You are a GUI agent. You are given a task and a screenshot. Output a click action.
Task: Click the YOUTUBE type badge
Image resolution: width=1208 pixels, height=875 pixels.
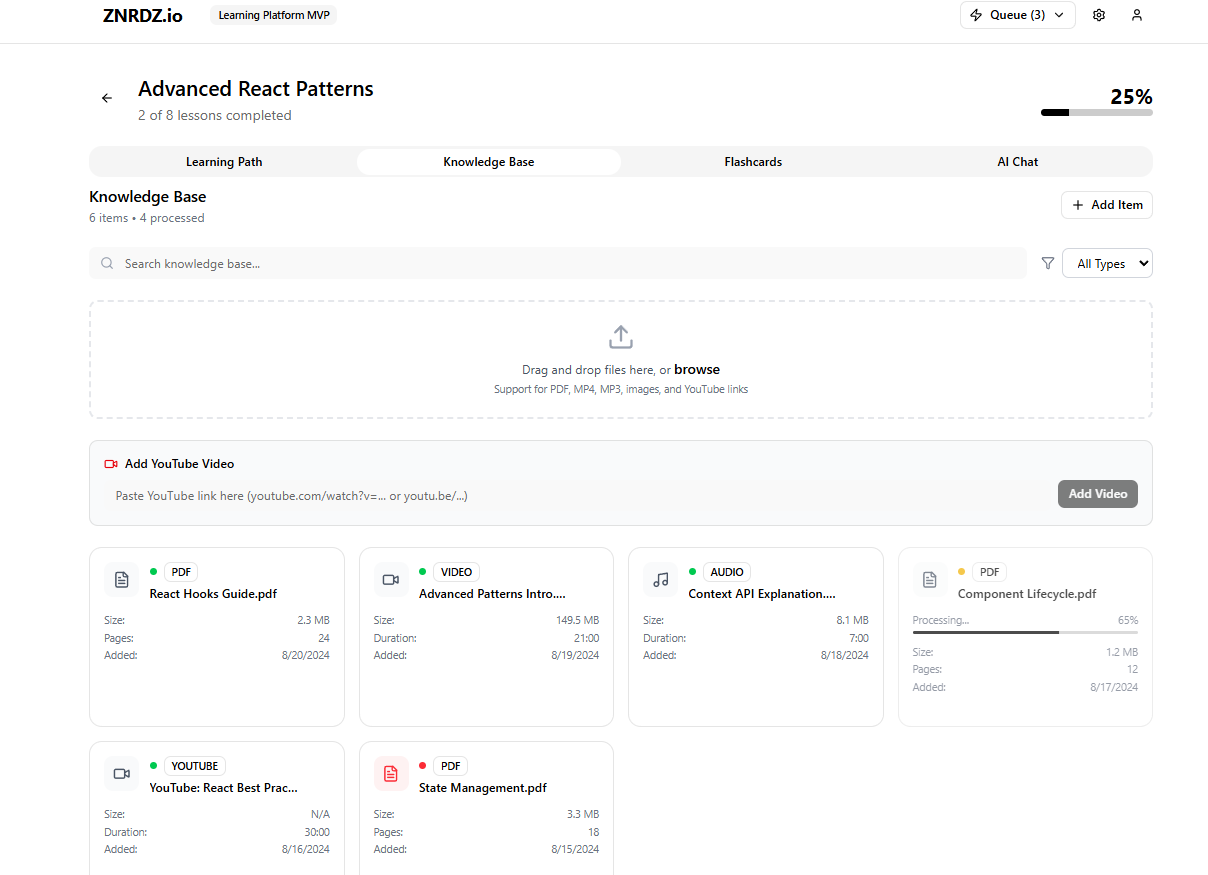click(x=195, y=766)
